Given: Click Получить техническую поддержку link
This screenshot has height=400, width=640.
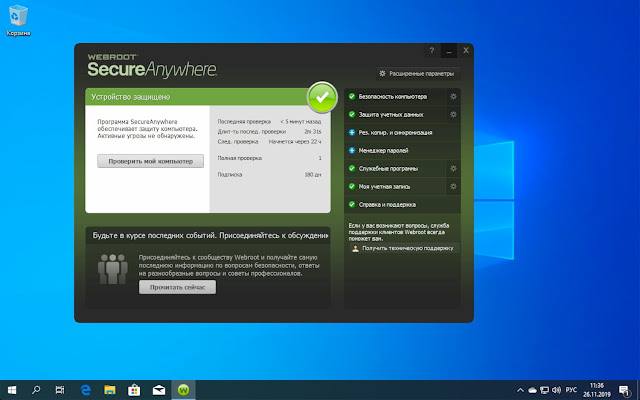Looking at the screenshot, I should (403, 248).
